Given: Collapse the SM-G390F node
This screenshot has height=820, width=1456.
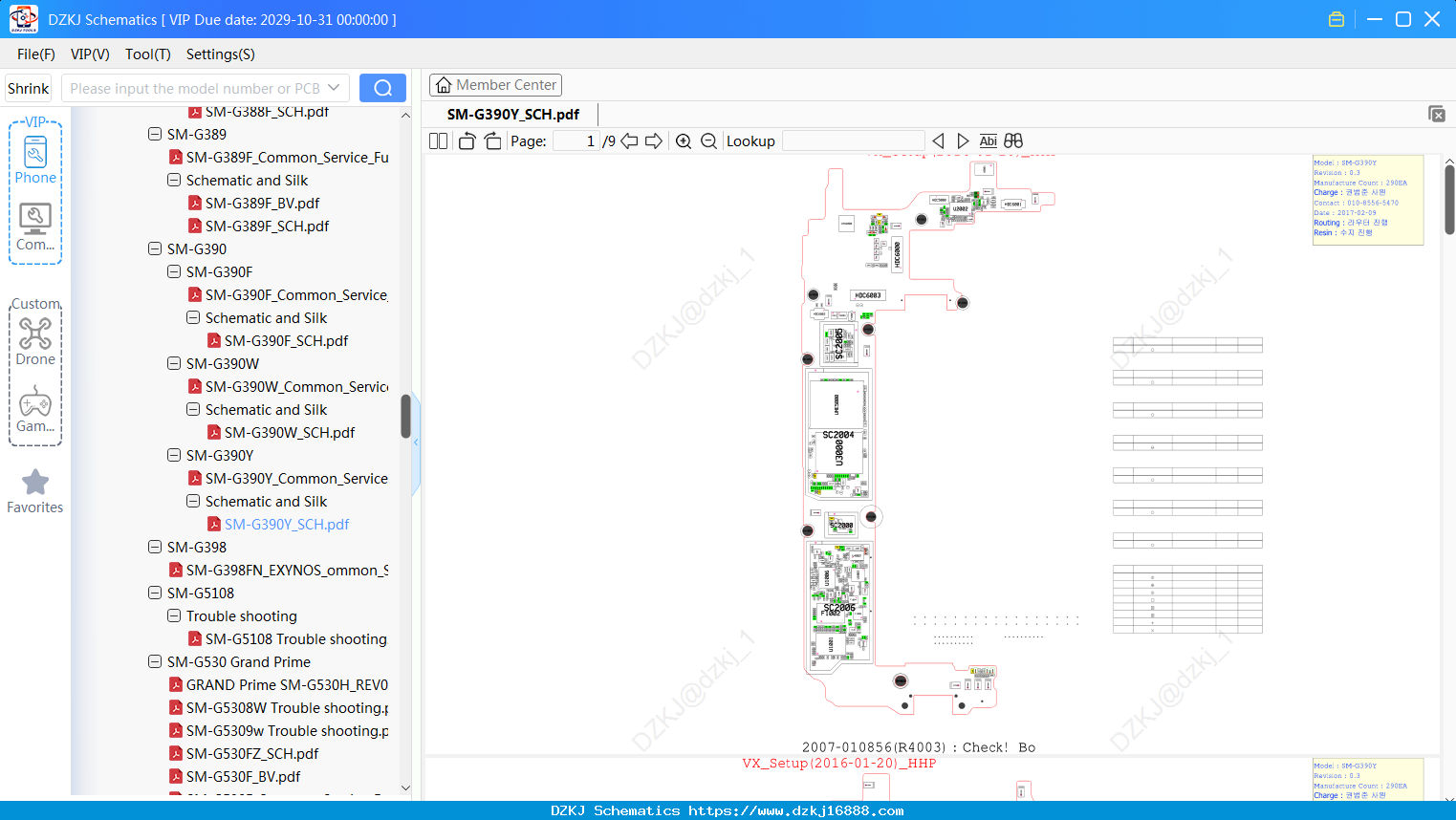Looking at the screenshot, I should (x=174, y=271).
